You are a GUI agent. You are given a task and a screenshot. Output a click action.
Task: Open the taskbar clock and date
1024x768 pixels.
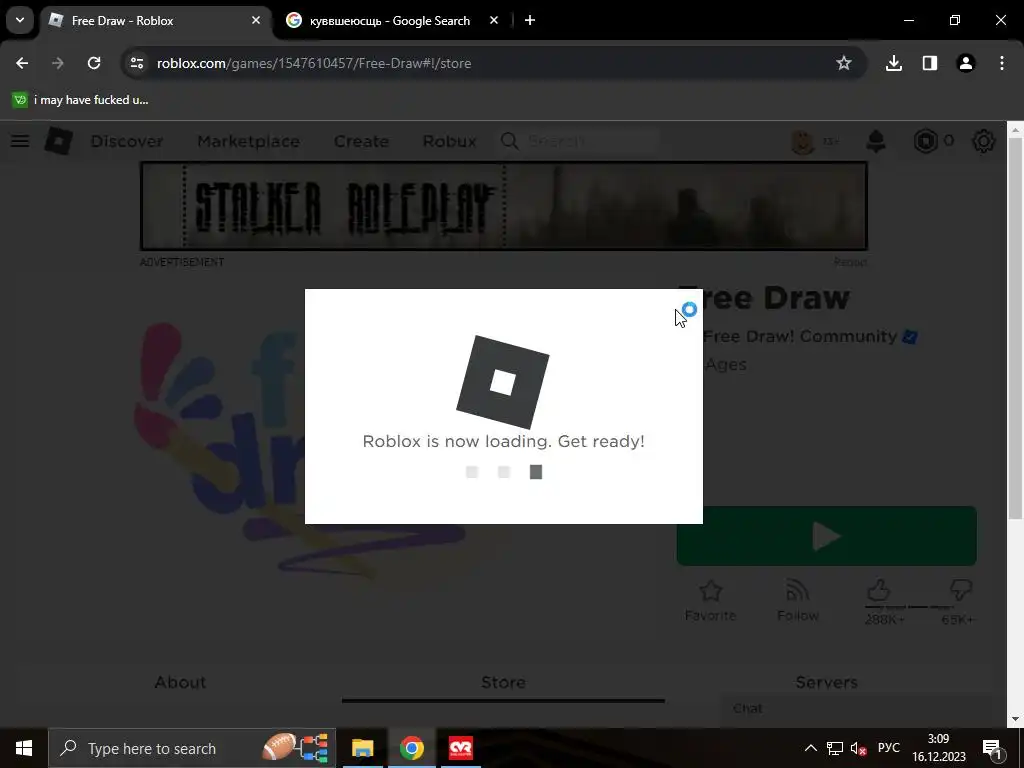click(938, 748)
